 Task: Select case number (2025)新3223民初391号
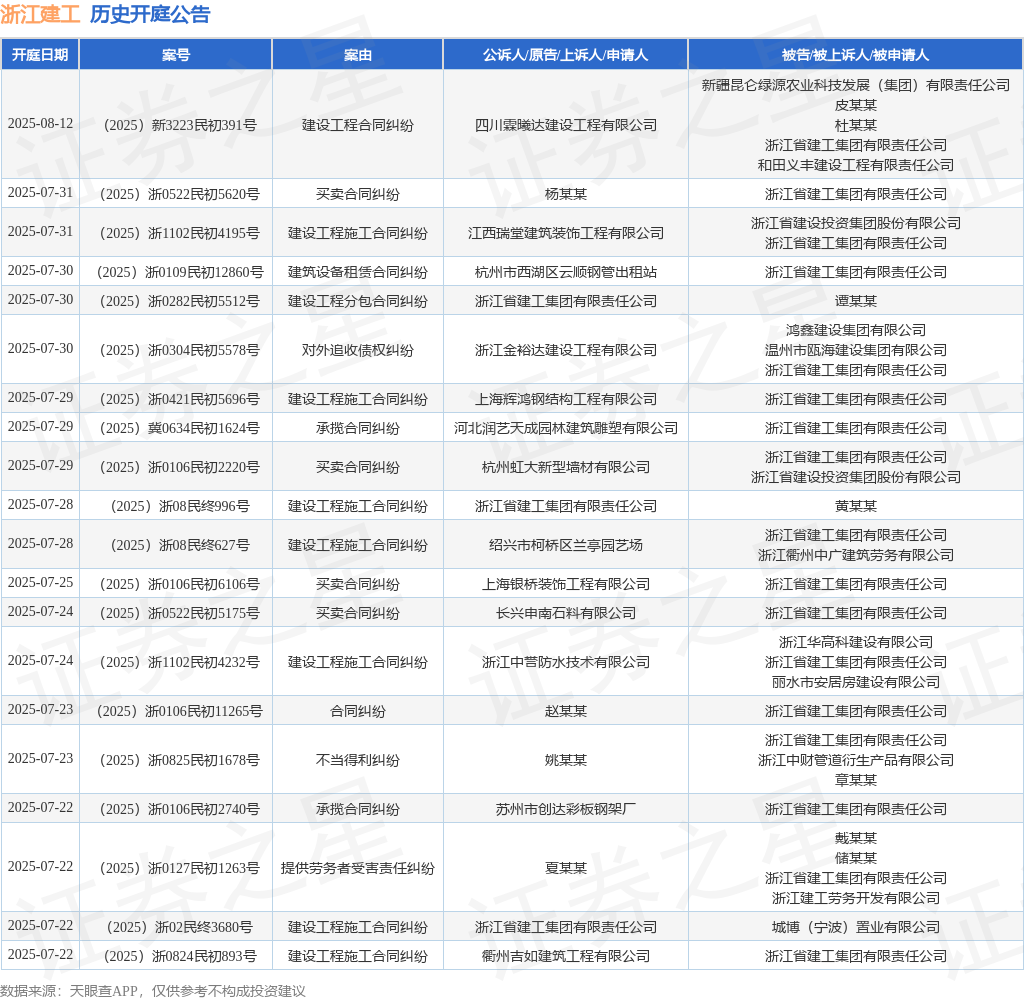180,125
